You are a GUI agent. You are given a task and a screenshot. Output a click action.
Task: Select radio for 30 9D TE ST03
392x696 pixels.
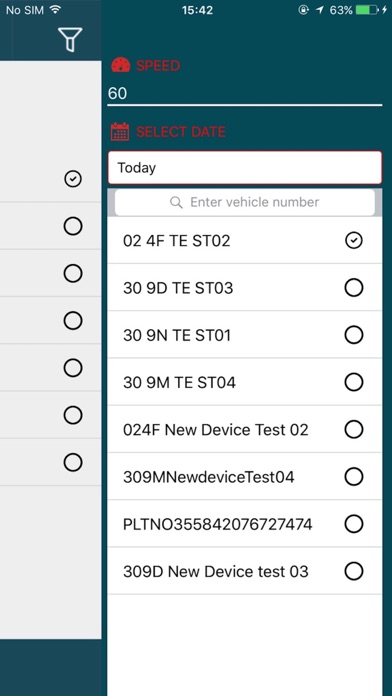click(x=353, y=288)
